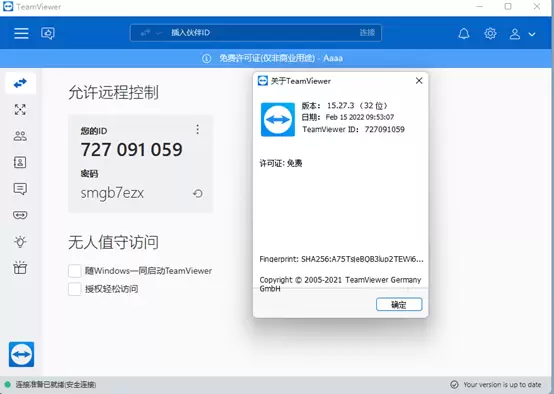Maximize the TeamViewer window
The width and height of the screenshot is (554, 394).
(508, 6)
